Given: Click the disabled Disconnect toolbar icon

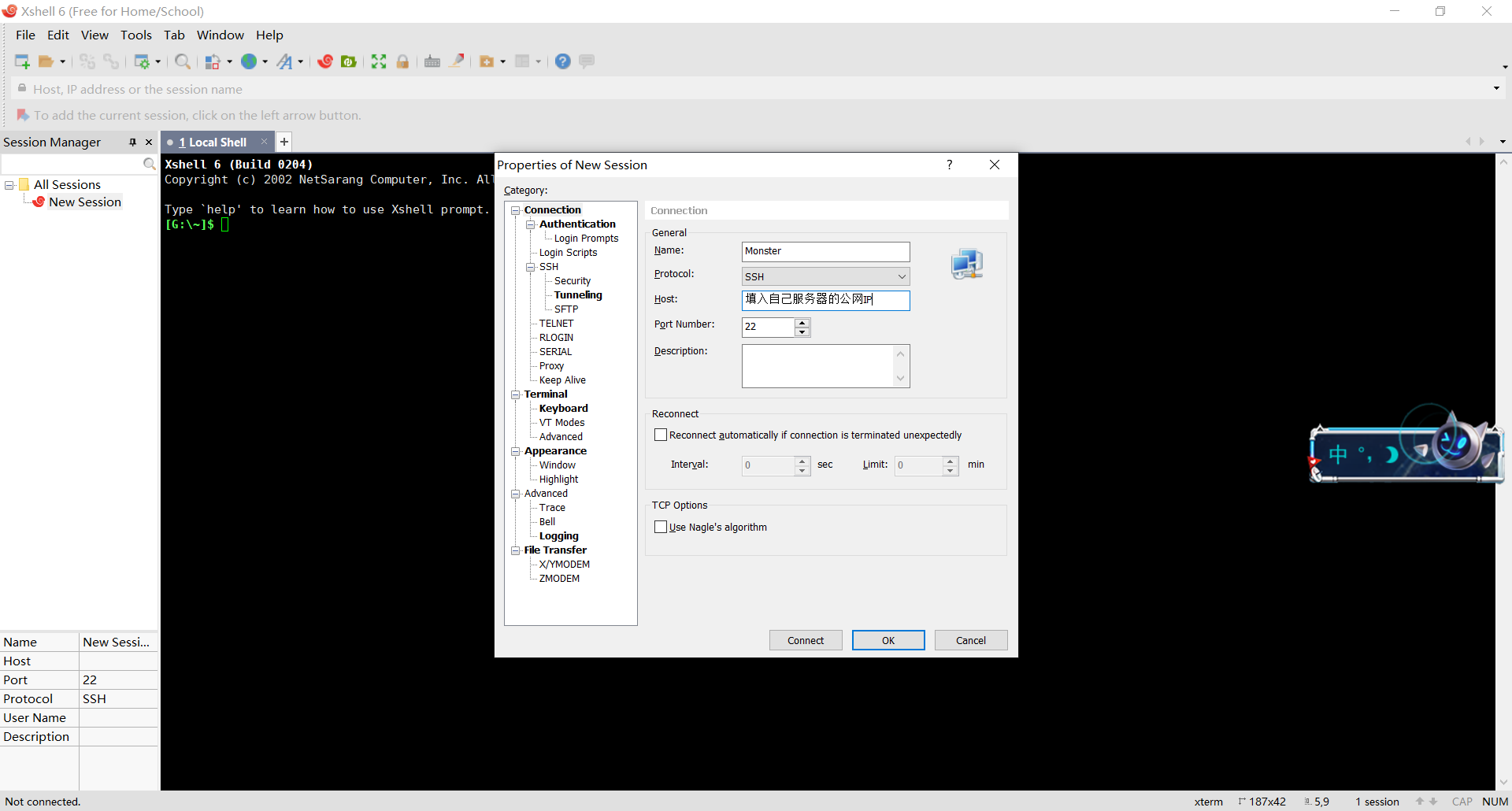Looking at the screenshot, I should coord(111,61).
